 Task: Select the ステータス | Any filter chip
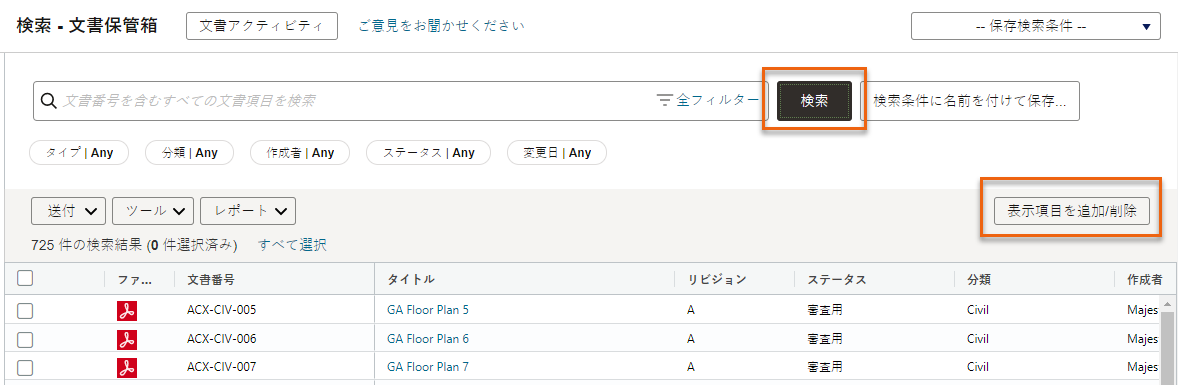coord(428,153)
